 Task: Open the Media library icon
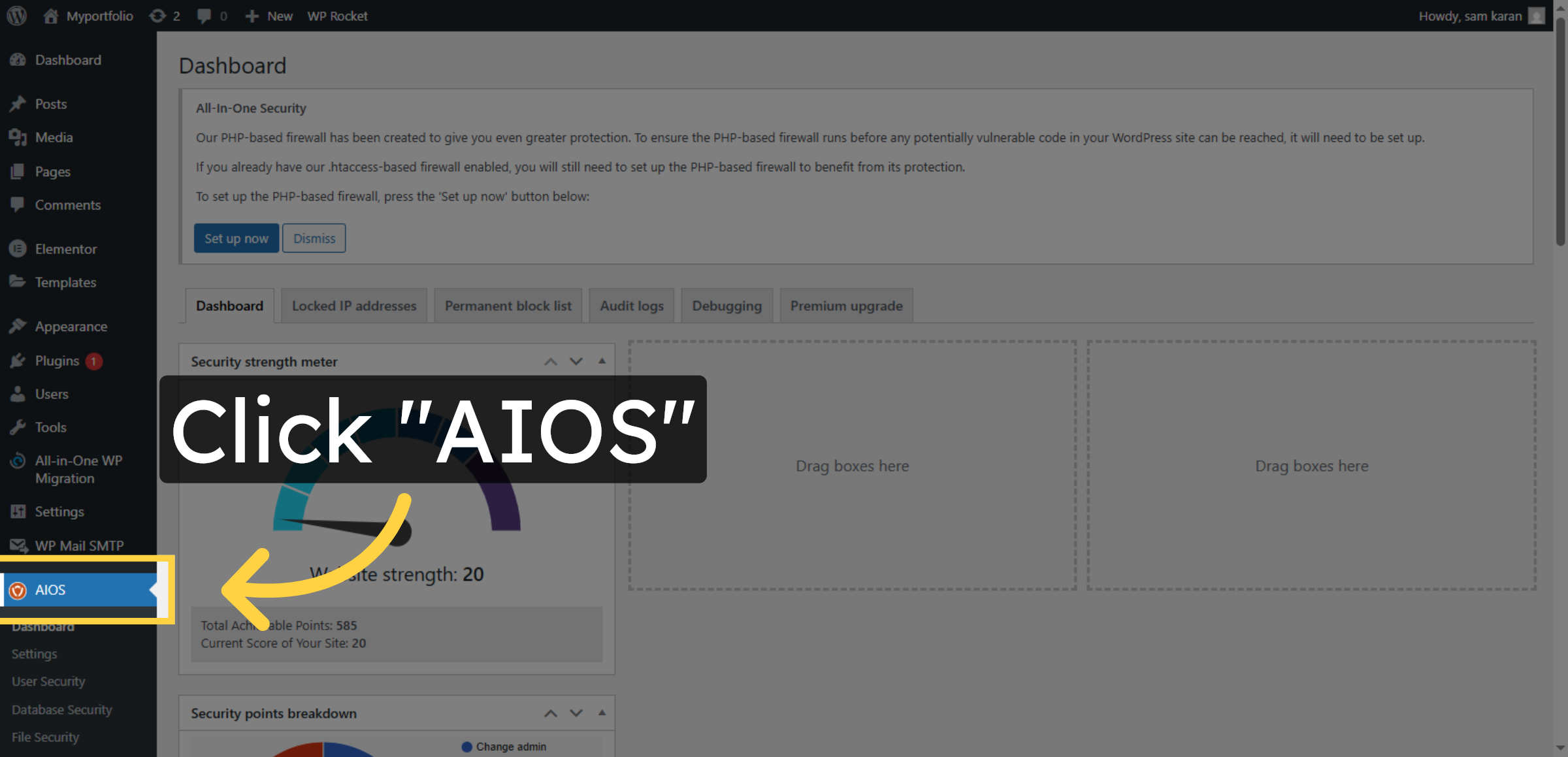pos(18,137)
